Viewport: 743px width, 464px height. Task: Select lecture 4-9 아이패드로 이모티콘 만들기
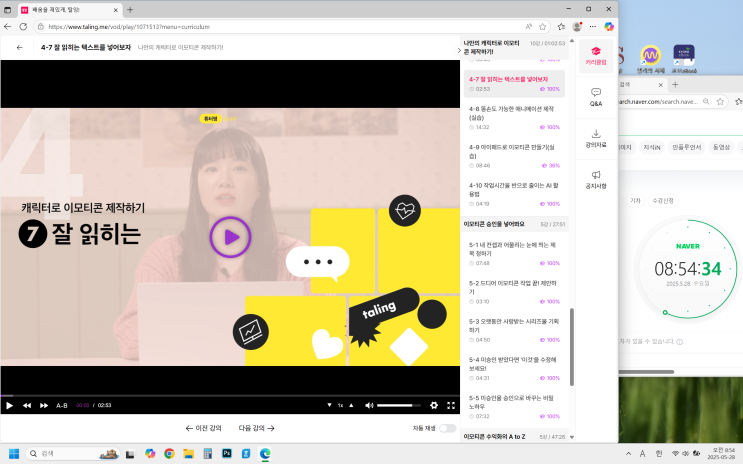tap(514, 156)
